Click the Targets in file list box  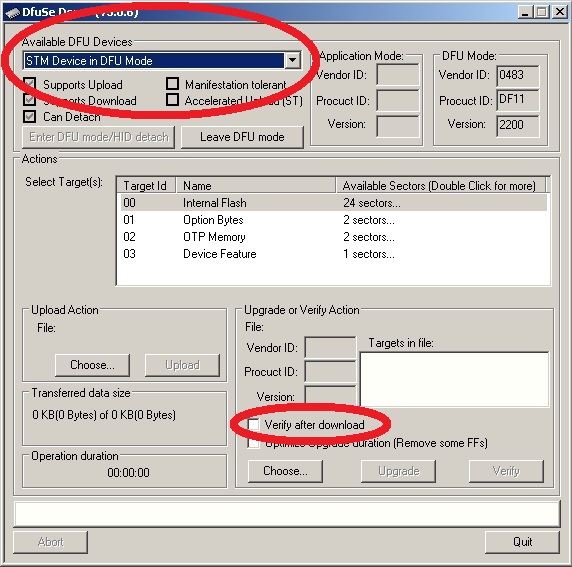(x=454, y=379)
